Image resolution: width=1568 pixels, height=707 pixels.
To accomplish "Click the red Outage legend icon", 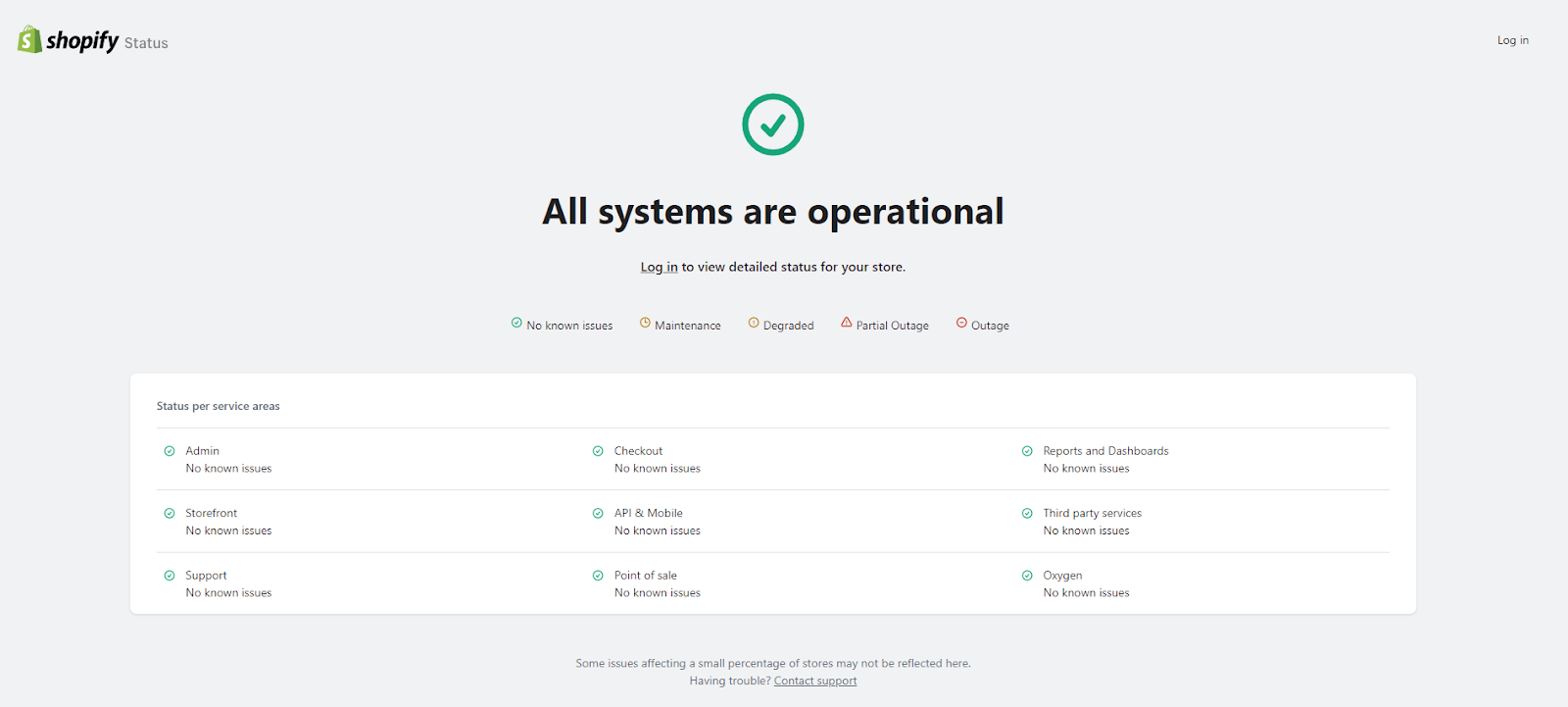I will pos(961,323).
